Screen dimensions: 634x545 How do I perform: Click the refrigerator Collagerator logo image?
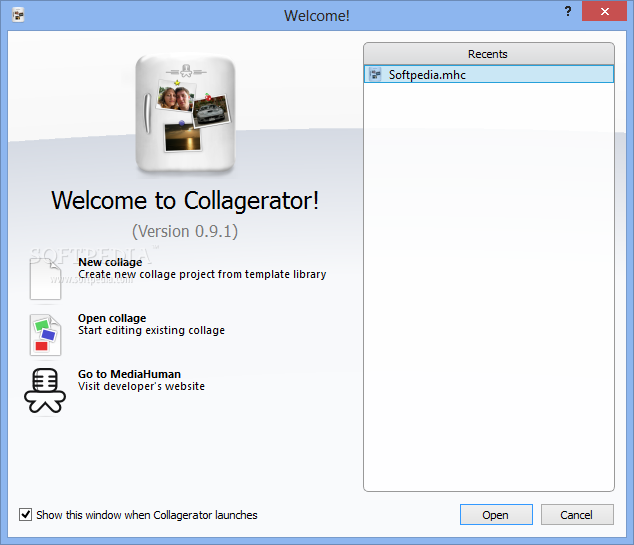click(x=186, y=114)
